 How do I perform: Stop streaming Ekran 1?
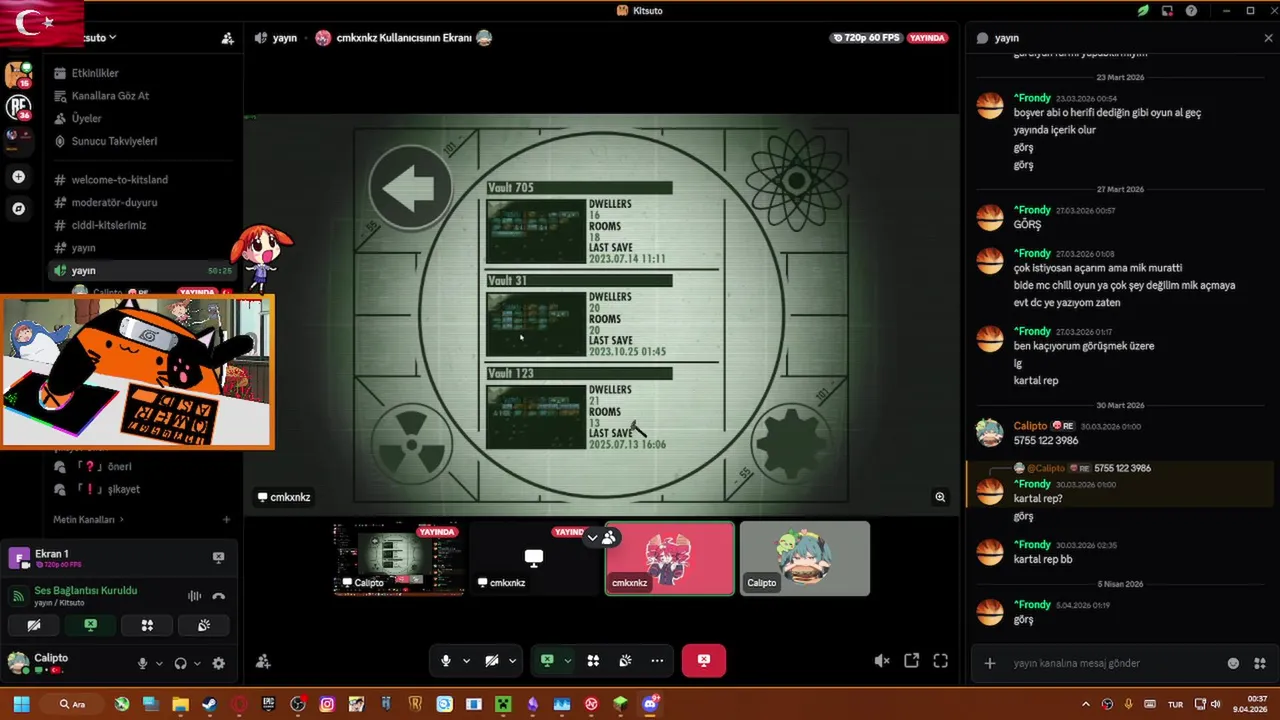[219, 557]
